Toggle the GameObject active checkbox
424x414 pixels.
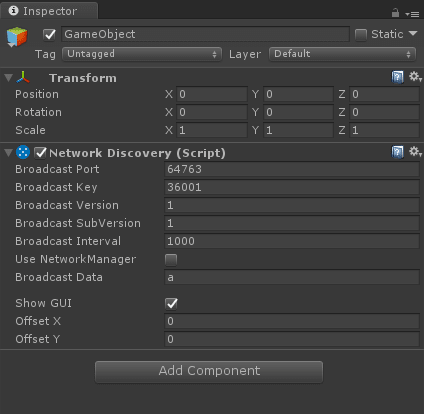click(x=49, y=34)
